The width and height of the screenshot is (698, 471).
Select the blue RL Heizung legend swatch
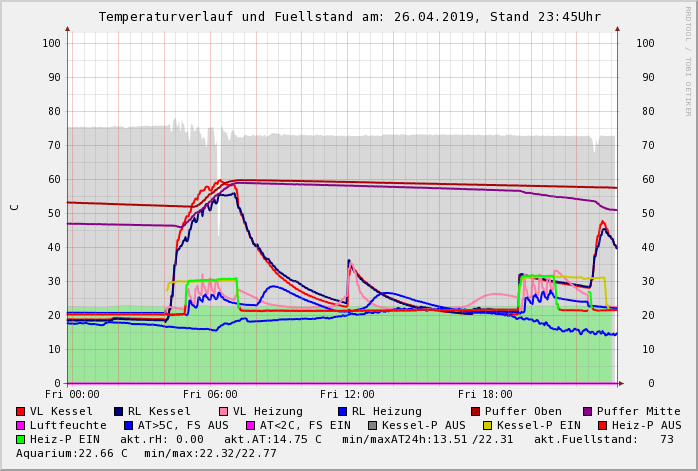pos(342,411)
